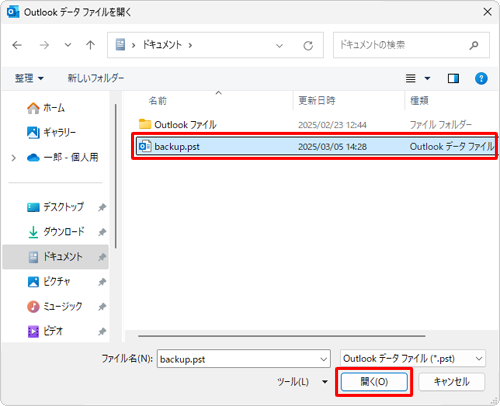
Task: Click the Outlook icon of backup.pst
Action: point(145,146)
